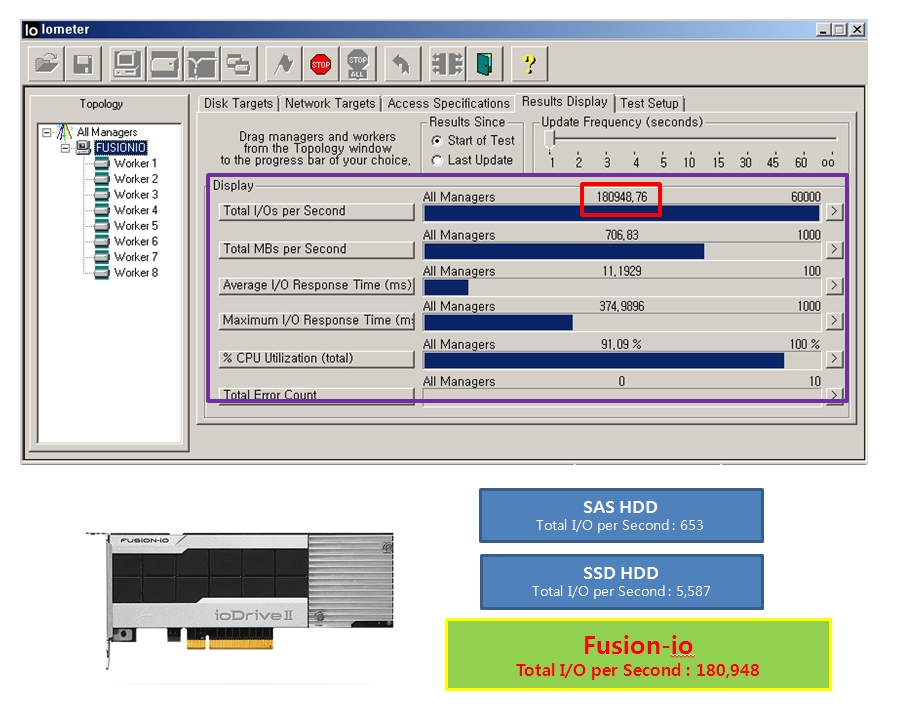Click the FUSIONIO manager computer icon
This screenshot has height=713, width=901.
pos(83,148)
